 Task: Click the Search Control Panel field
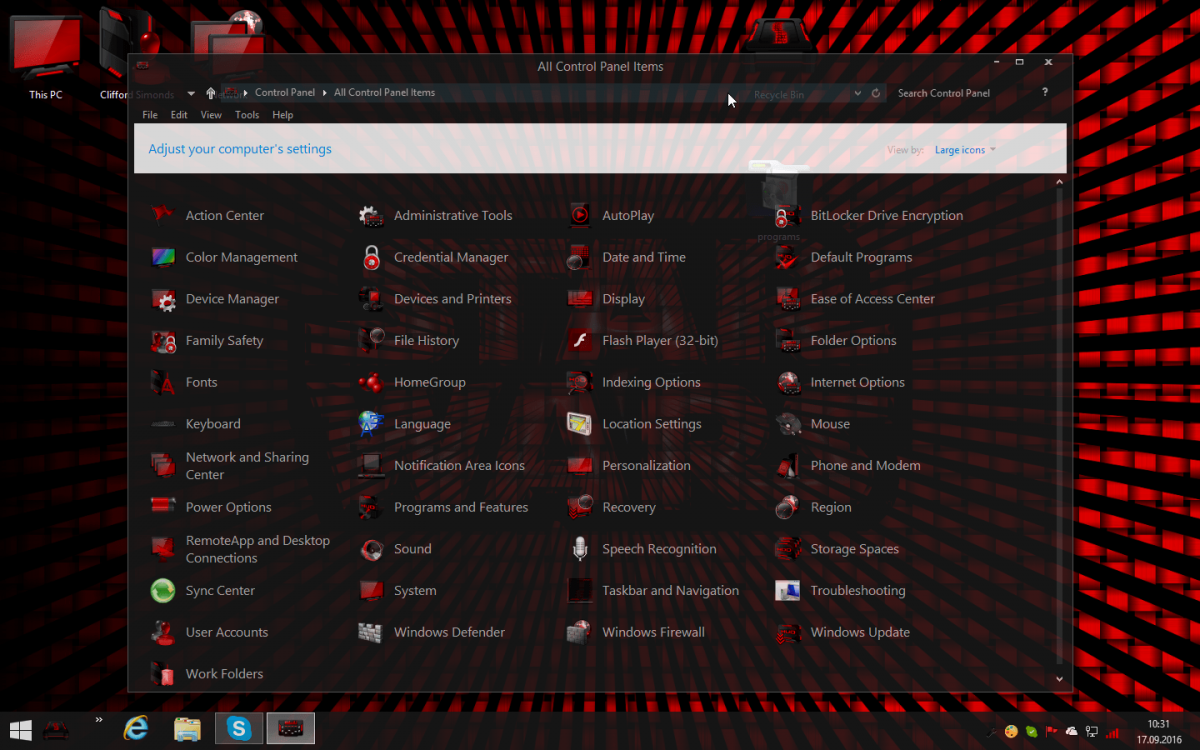pyautogui.click(x=960, y=93)
